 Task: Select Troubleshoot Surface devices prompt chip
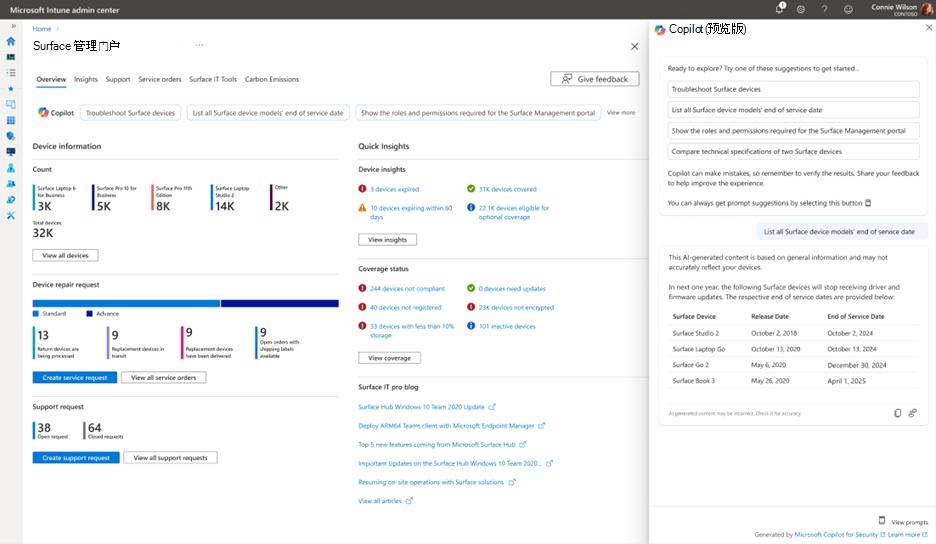click(130, 113)
